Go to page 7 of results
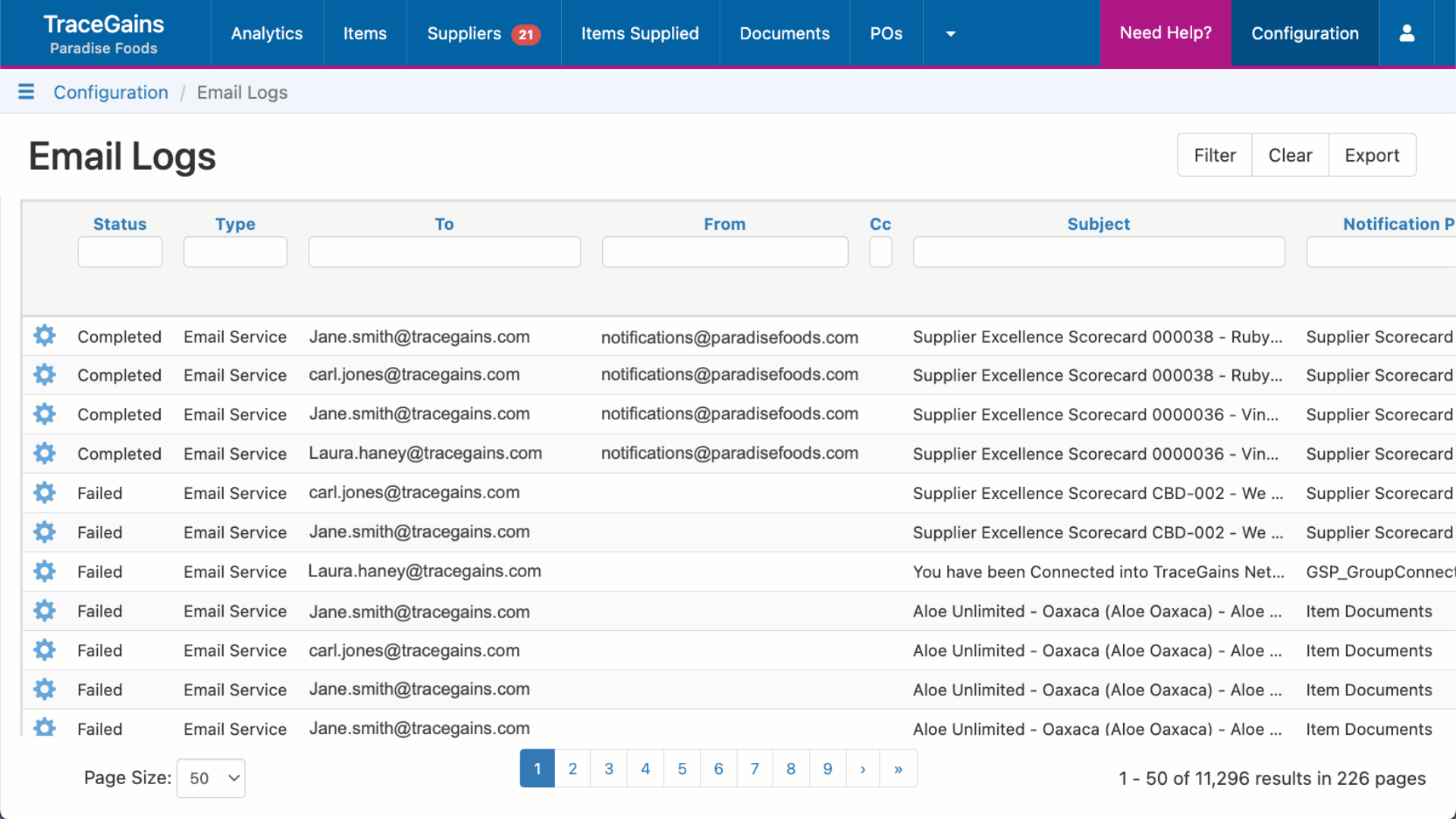The image size is (1456, 819). click(x=755, y=768)
